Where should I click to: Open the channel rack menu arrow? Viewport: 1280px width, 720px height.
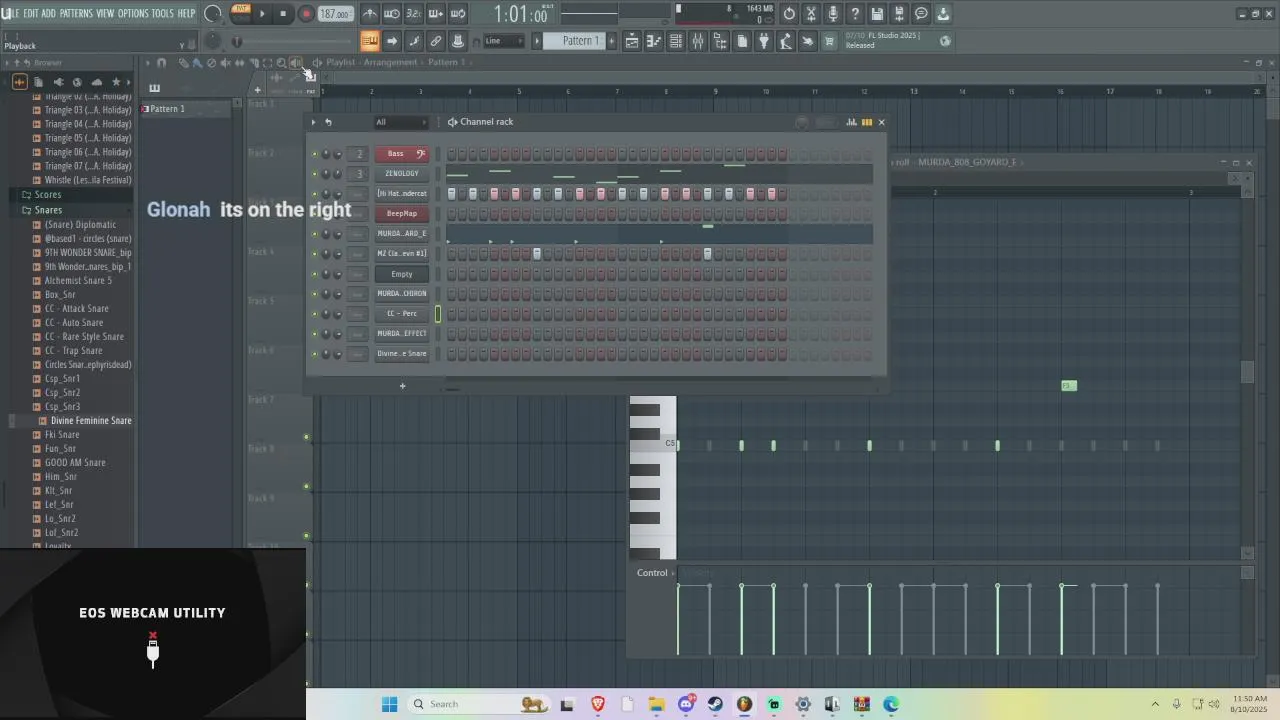coord(313,122)
